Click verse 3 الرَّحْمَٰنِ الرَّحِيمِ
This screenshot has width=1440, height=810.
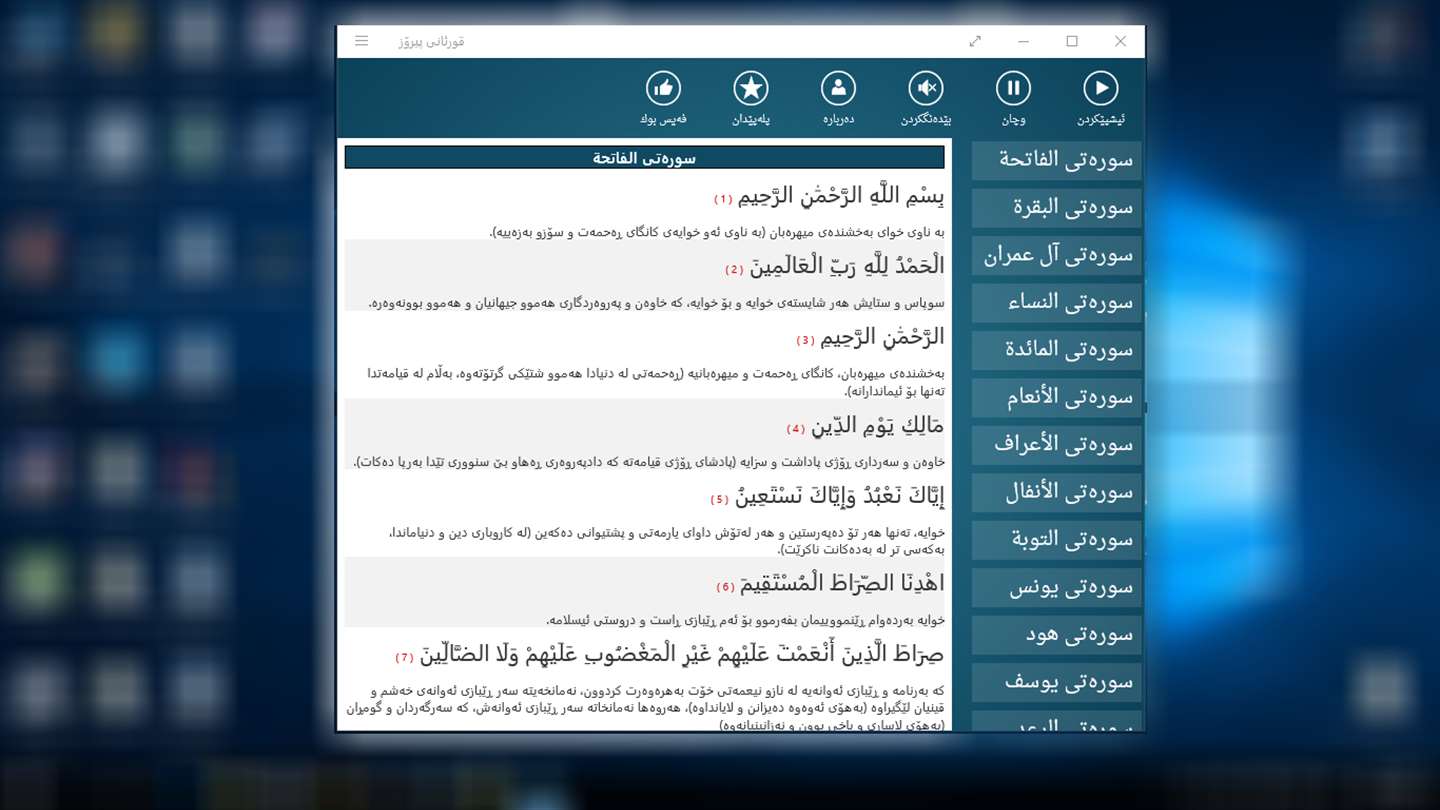coord(883,337)
